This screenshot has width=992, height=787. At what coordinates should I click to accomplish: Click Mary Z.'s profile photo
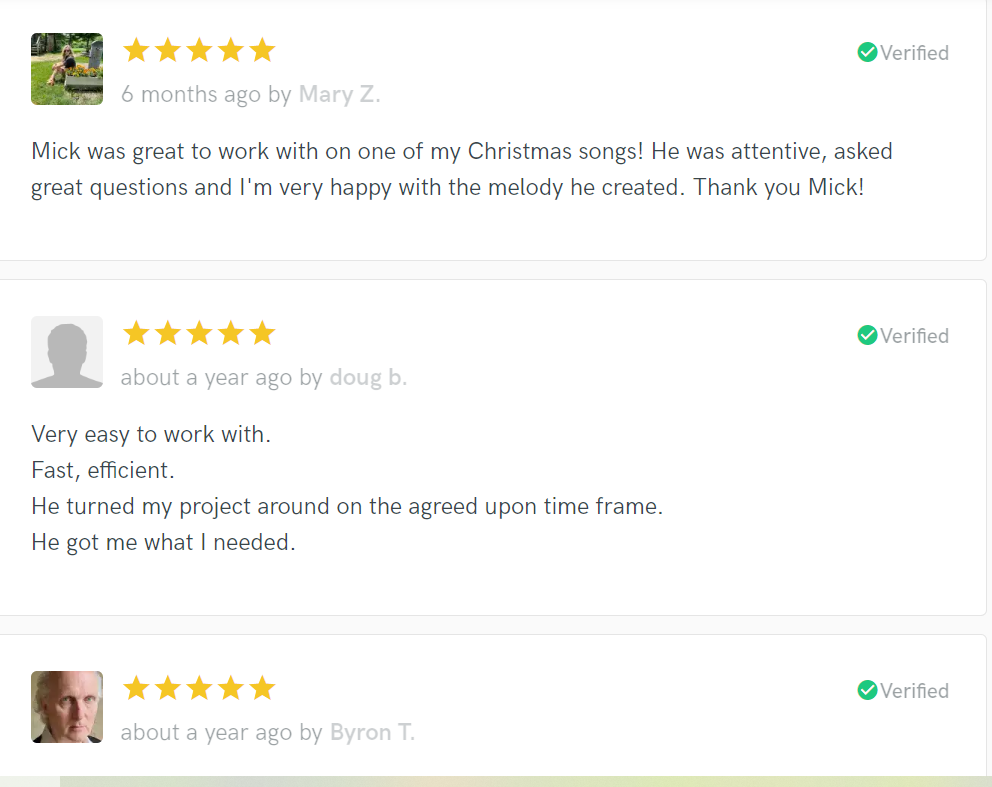[67, 69]
